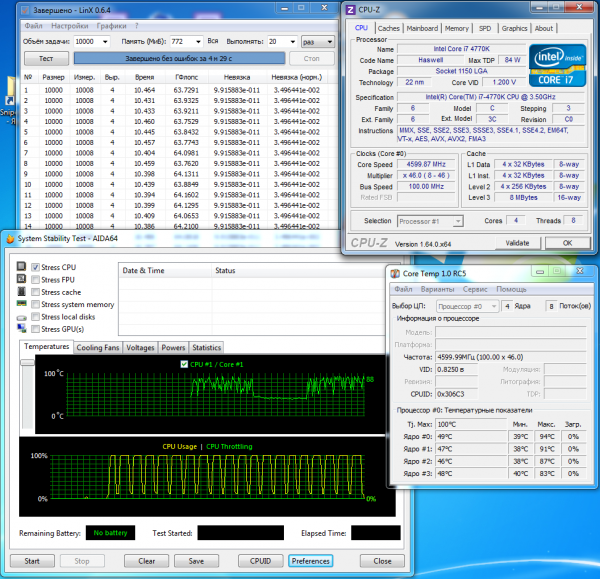The height and width of the screenshot is (579, 600).
Task: Enable the Stress FPU checkbox
Action: [x=37, y=280]
